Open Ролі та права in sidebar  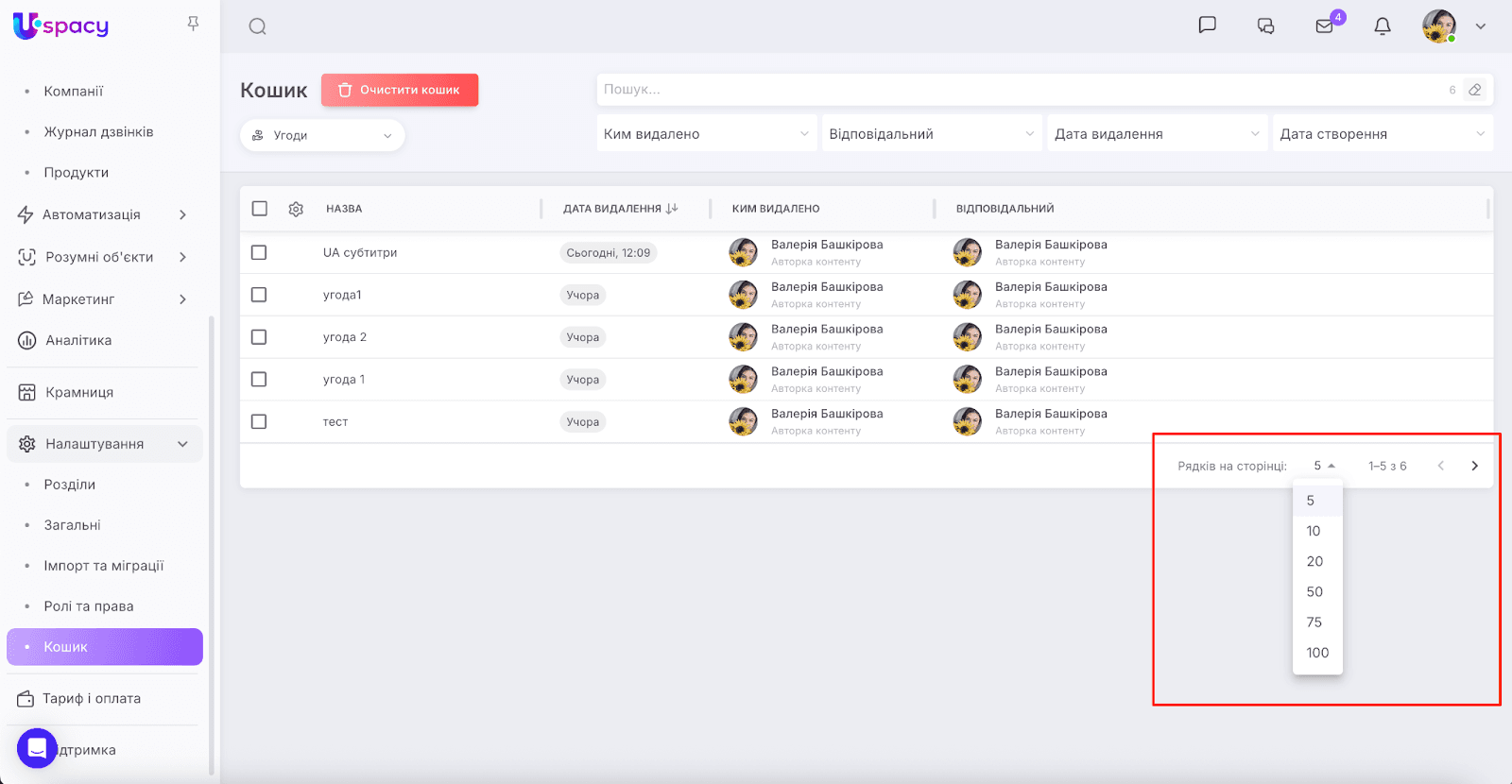point(89,606)
